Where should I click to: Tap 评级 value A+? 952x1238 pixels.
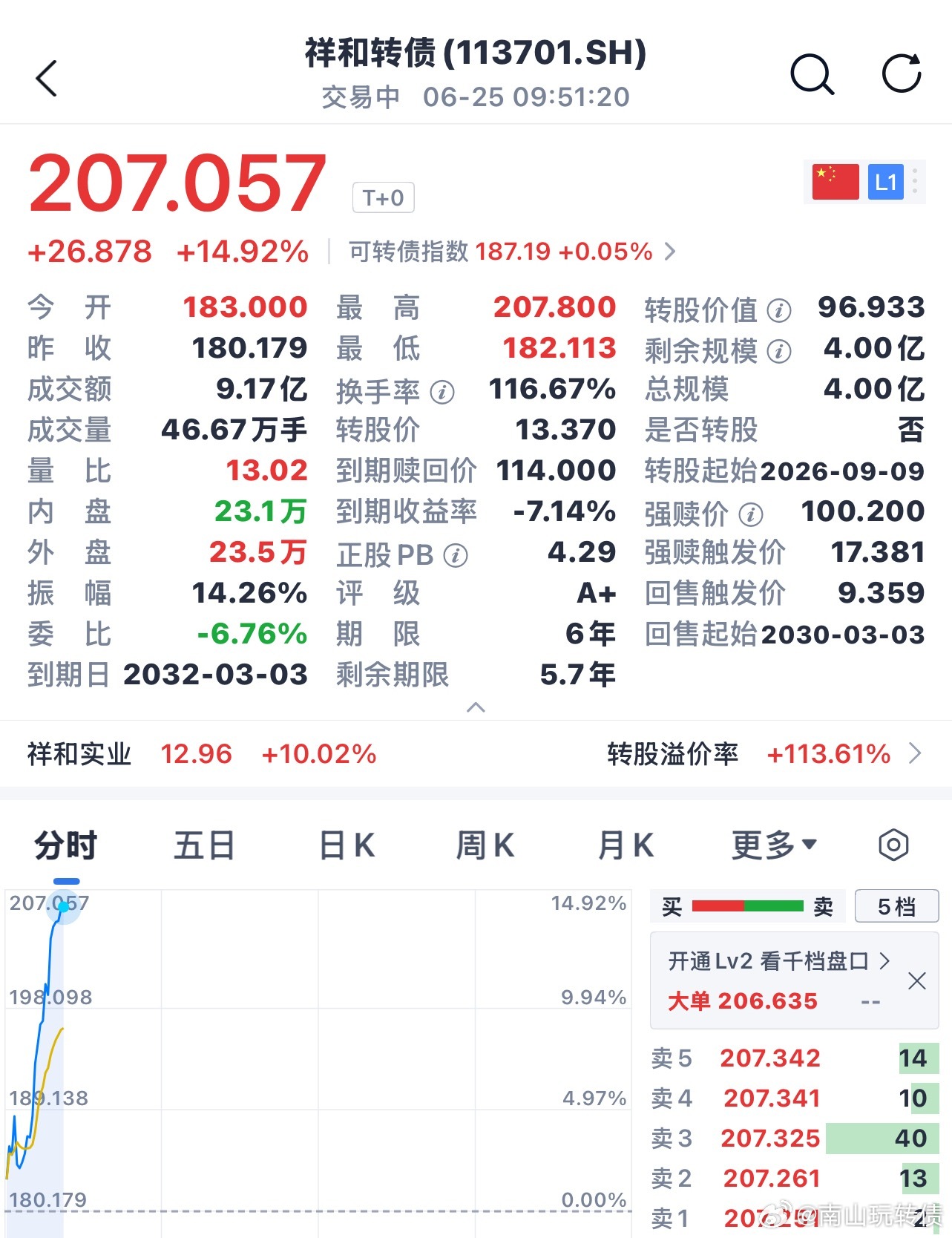click(597, 593)
